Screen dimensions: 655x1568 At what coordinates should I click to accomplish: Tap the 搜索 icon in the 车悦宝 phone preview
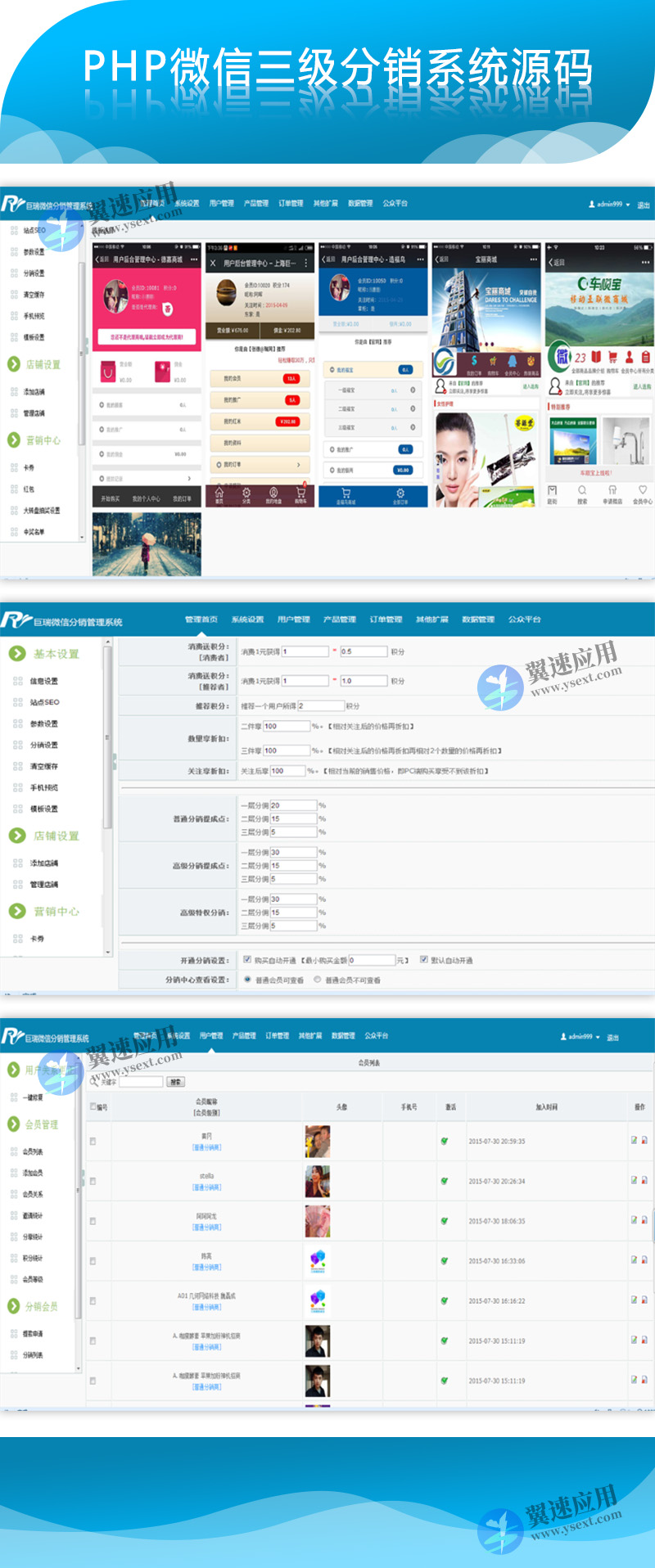click(x=582, y=490)
